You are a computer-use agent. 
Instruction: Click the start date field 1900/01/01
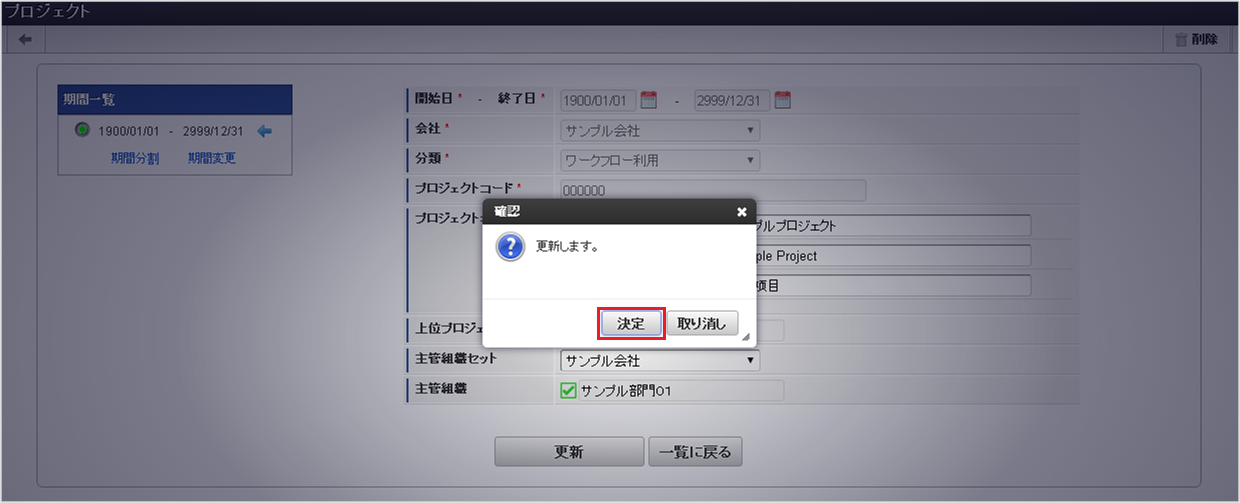598,100
